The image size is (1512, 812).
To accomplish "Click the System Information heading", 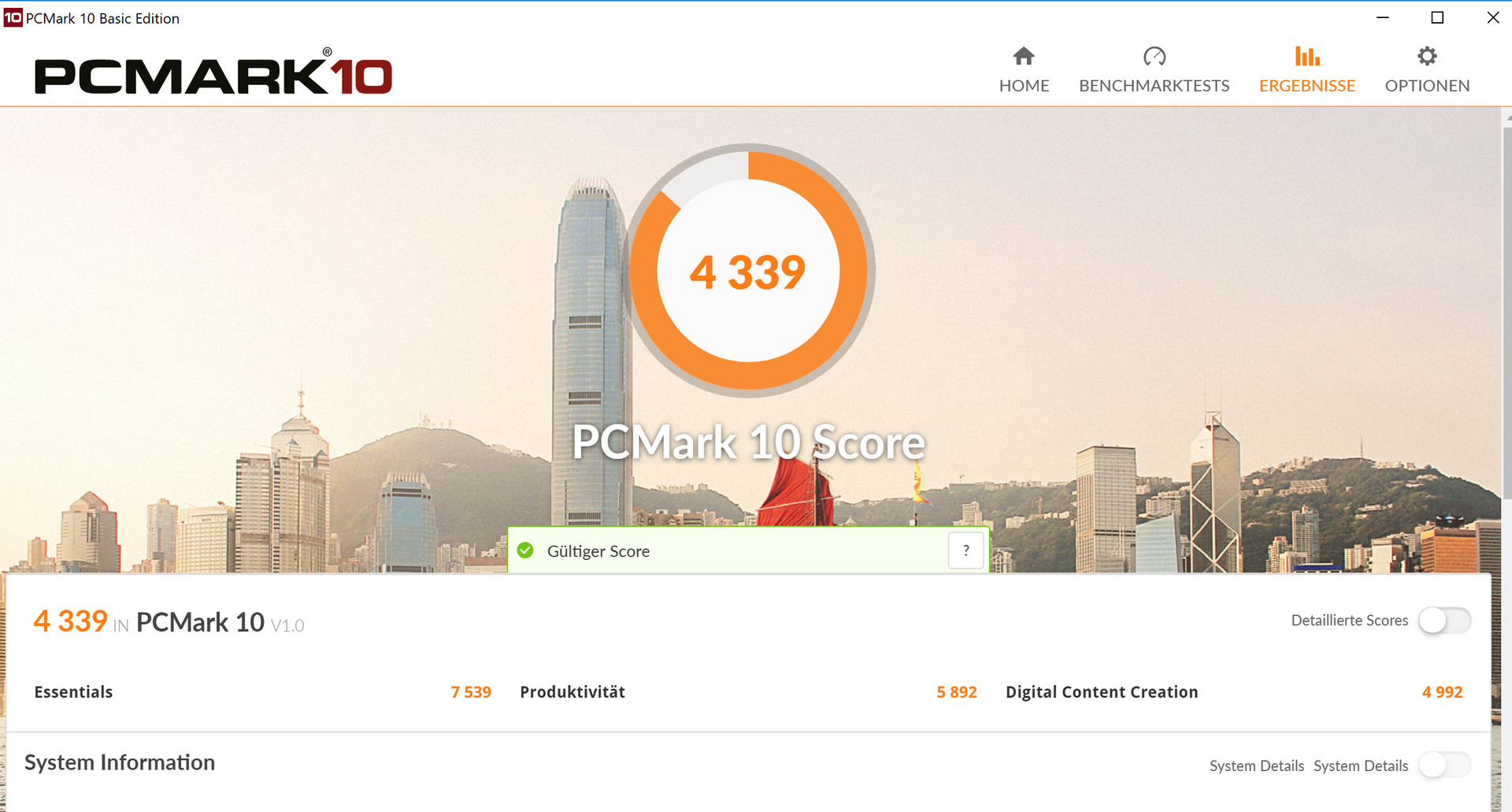I will click(x=120, y=762).
